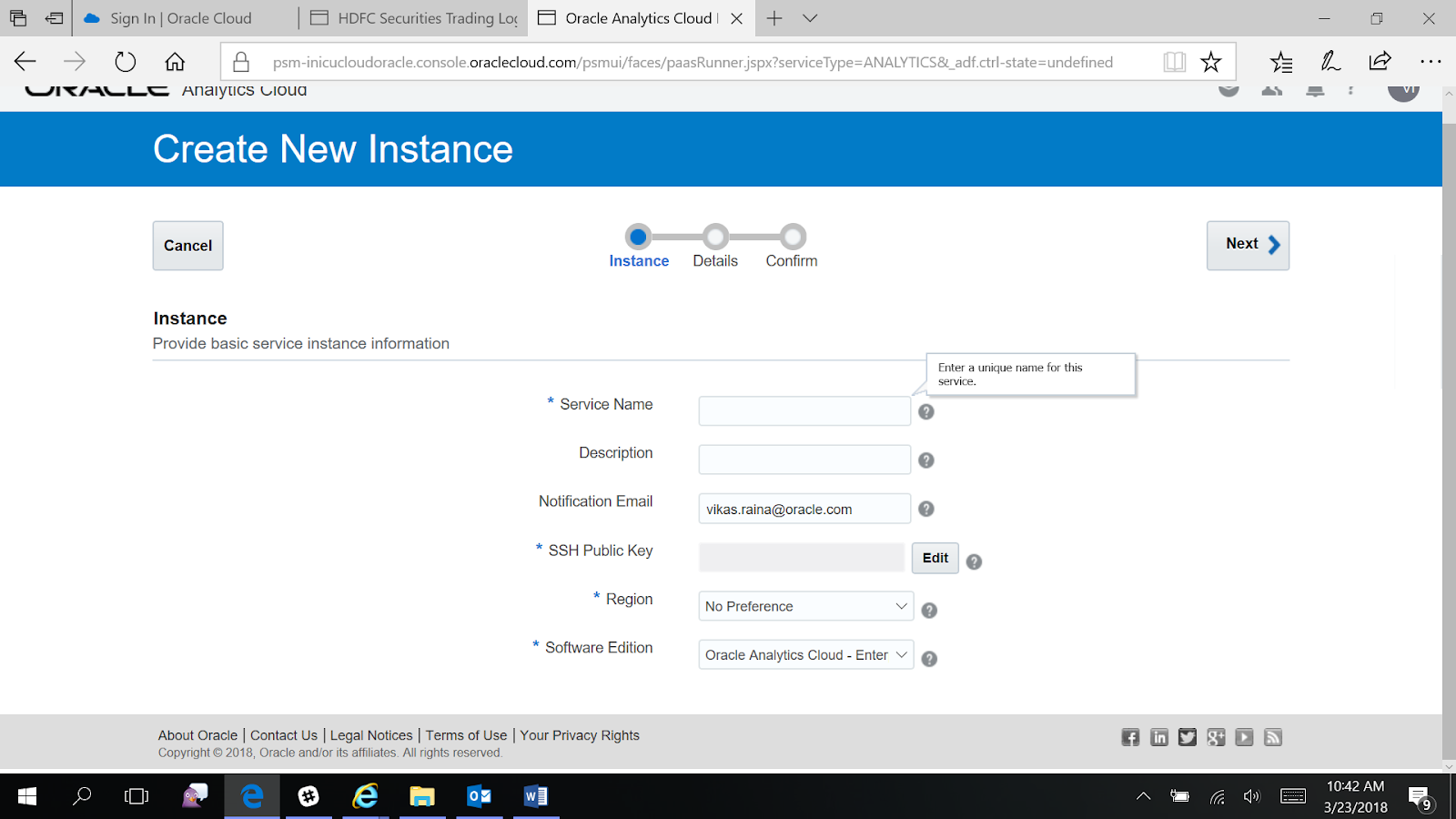Add notes to the web page
1456x819 pixels.
point(1330,62)
